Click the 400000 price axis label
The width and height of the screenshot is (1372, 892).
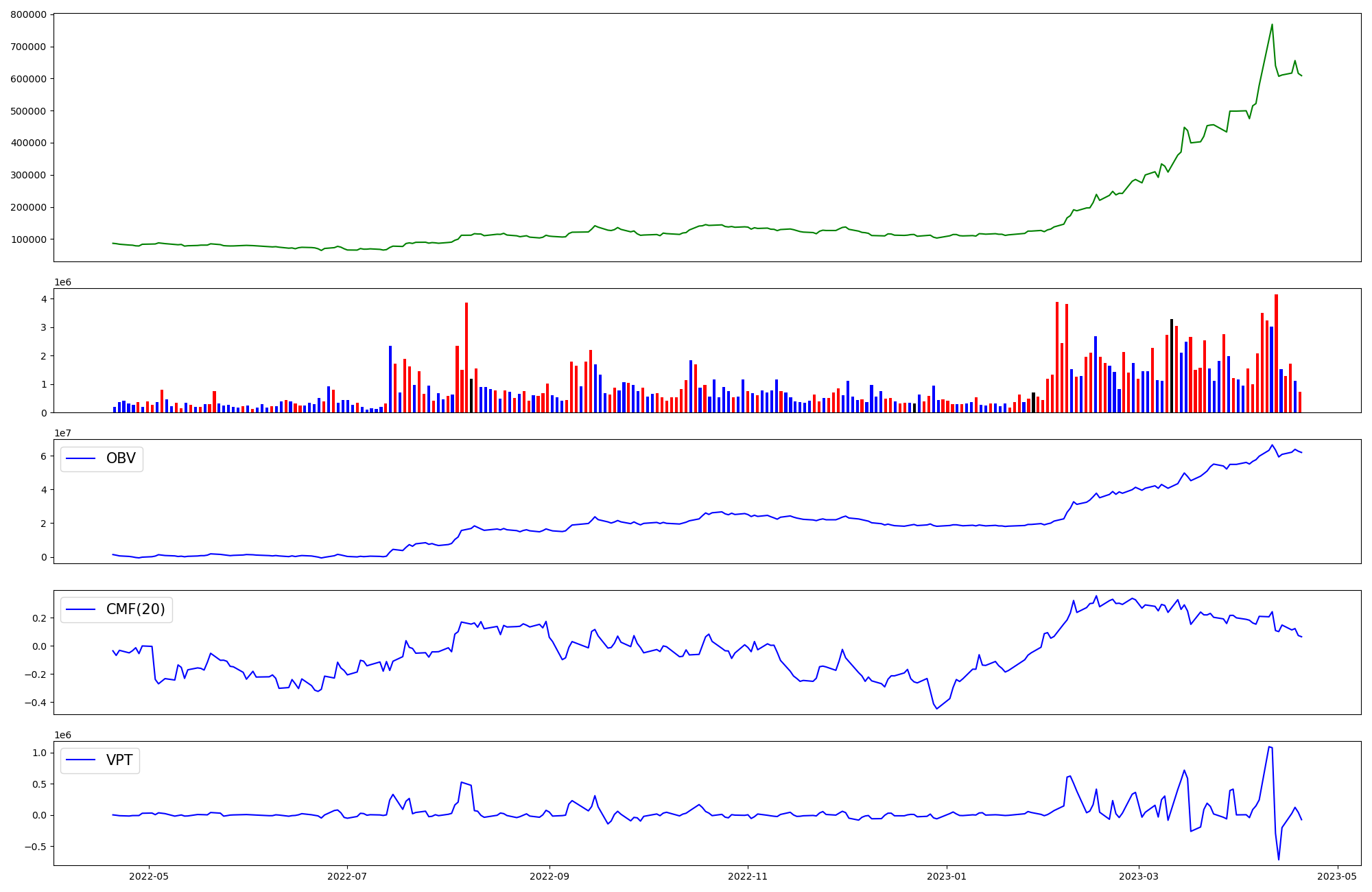(x=29, y=143)
